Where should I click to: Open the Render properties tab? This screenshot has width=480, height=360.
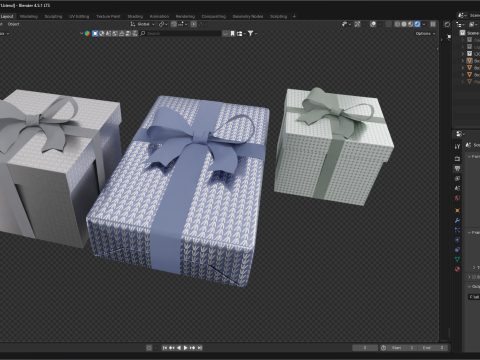457,159
